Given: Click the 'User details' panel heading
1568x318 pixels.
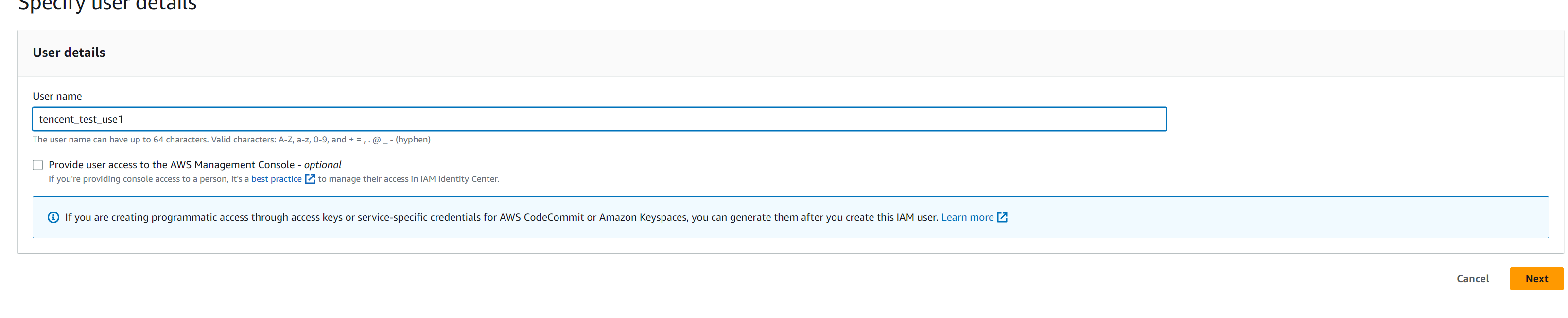Looking at the screenshot, I should tap(69, 53).
